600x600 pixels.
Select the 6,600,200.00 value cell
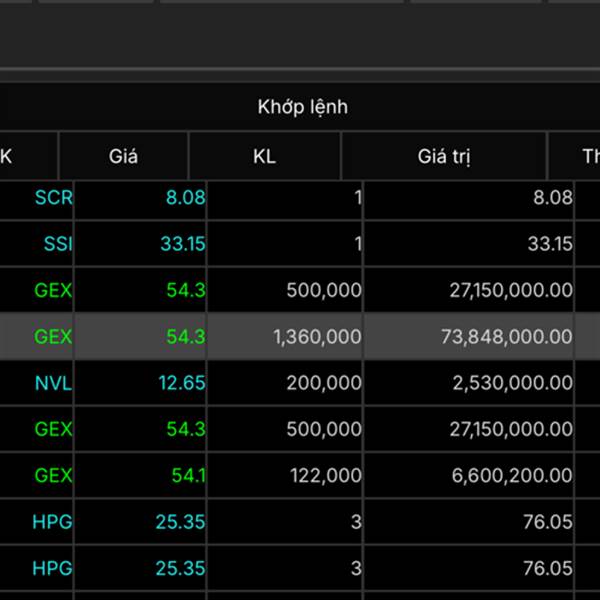coord(511,475)
